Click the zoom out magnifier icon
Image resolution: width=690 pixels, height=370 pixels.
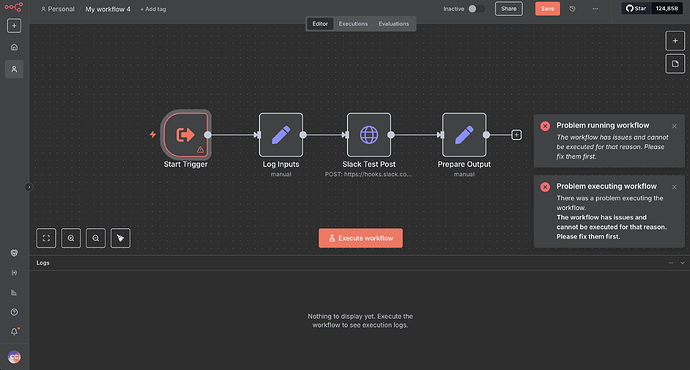pos(95,238)
